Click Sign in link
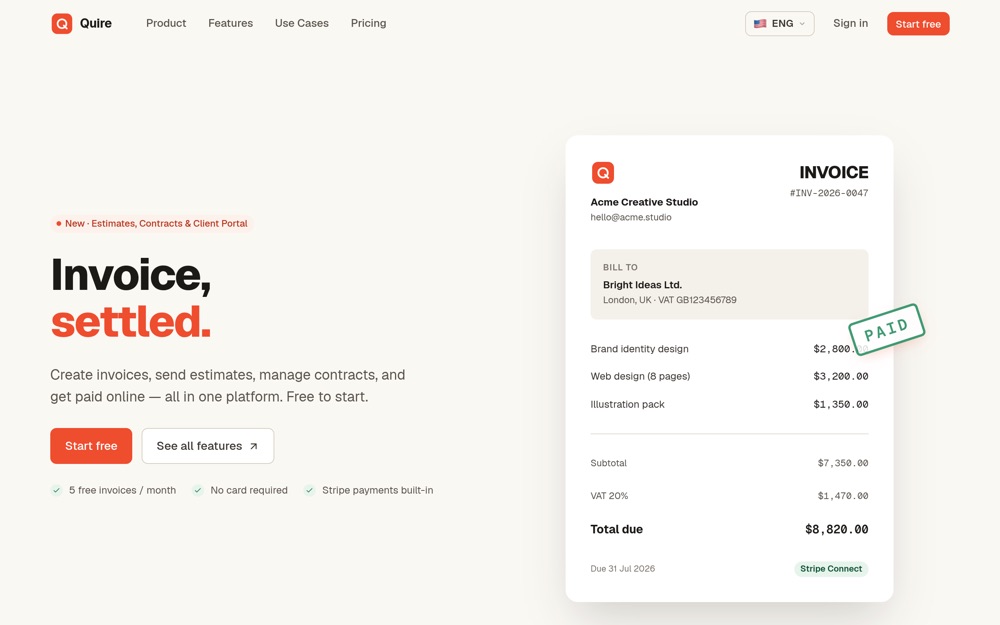The width and height of the screenshot is (1000, 625). tap(850, 24)
